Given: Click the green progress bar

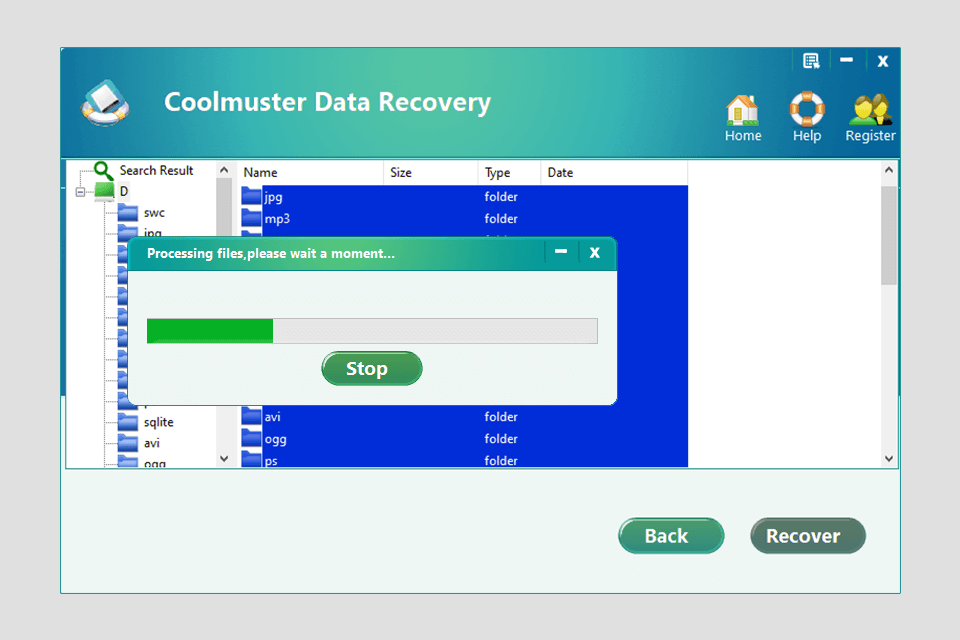Looking at the screenshot, I should click(209, 330).
